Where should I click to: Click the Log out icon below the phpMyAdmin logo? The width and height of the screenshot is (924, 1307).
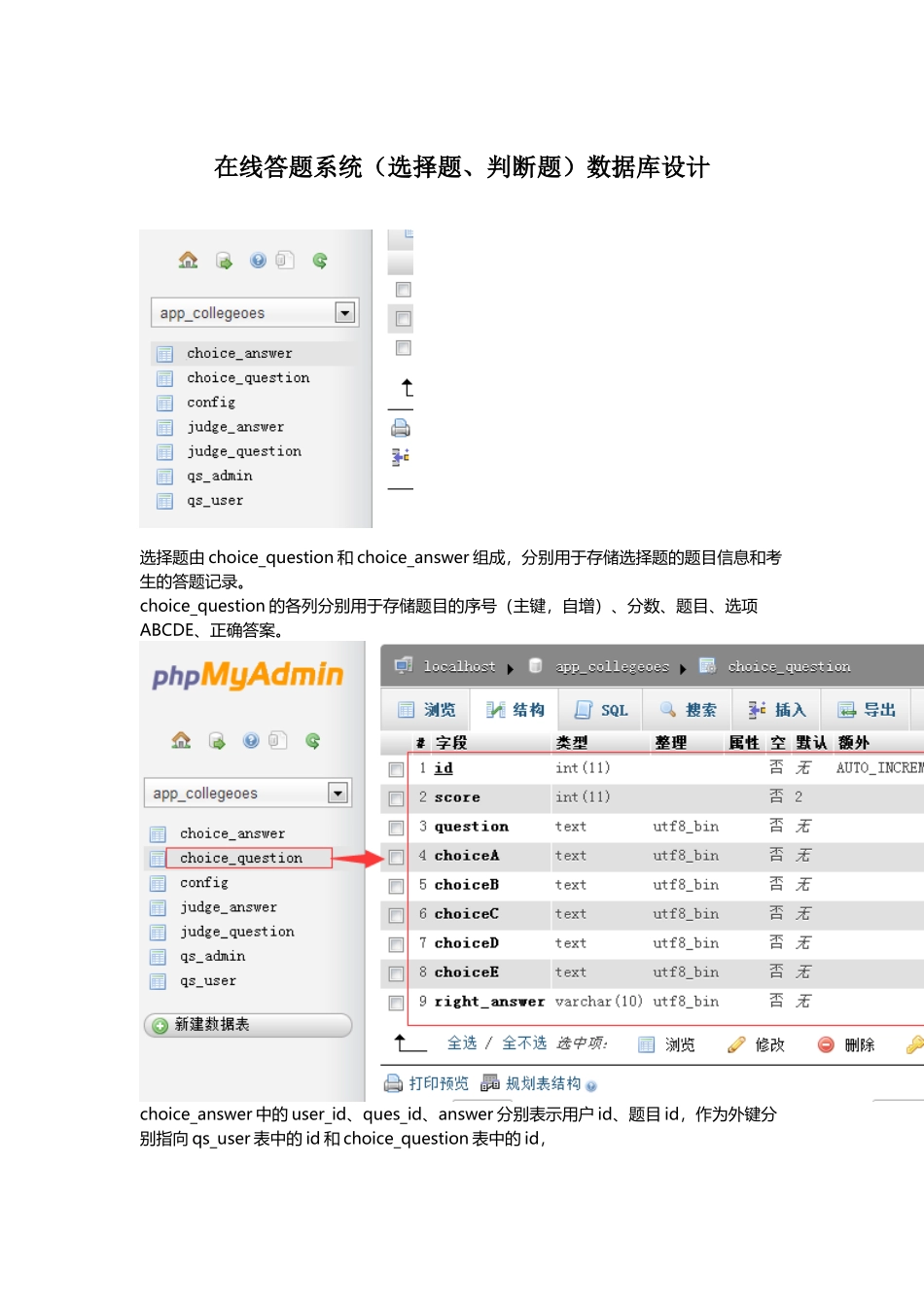pyautogui.click(x=217, y=741)
